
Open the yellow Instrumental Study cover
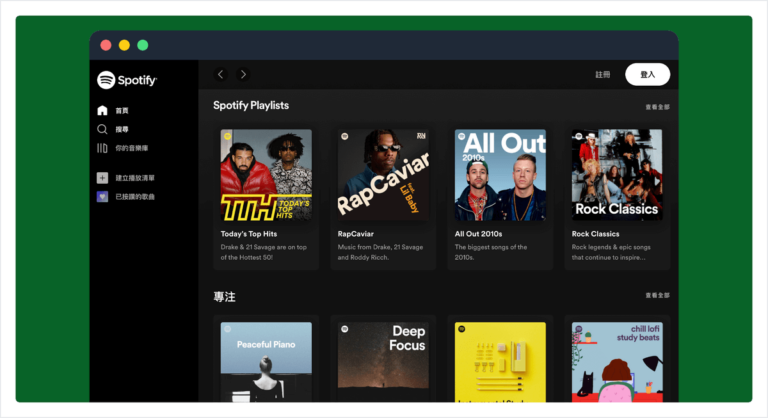click(x=500, y=362)
